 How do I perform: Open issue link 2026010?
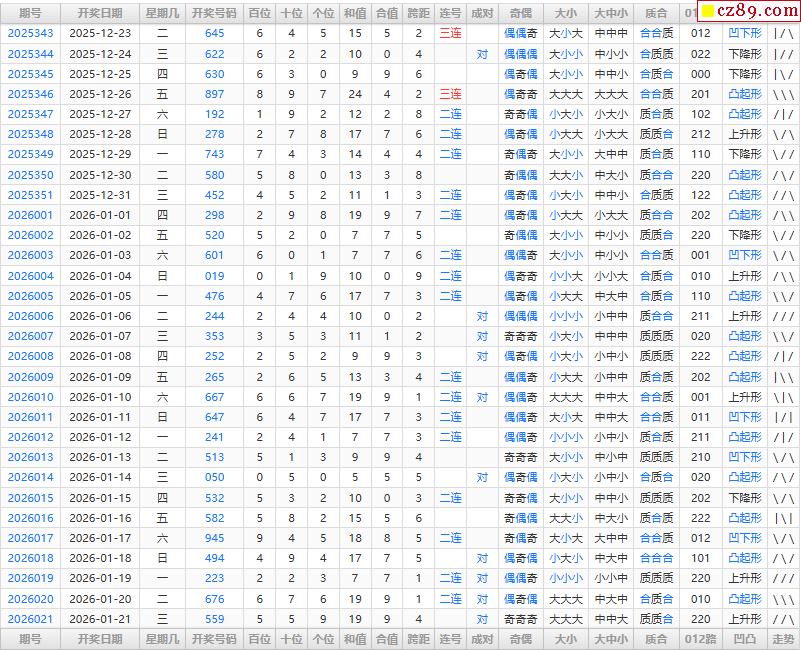pos(30,397)
